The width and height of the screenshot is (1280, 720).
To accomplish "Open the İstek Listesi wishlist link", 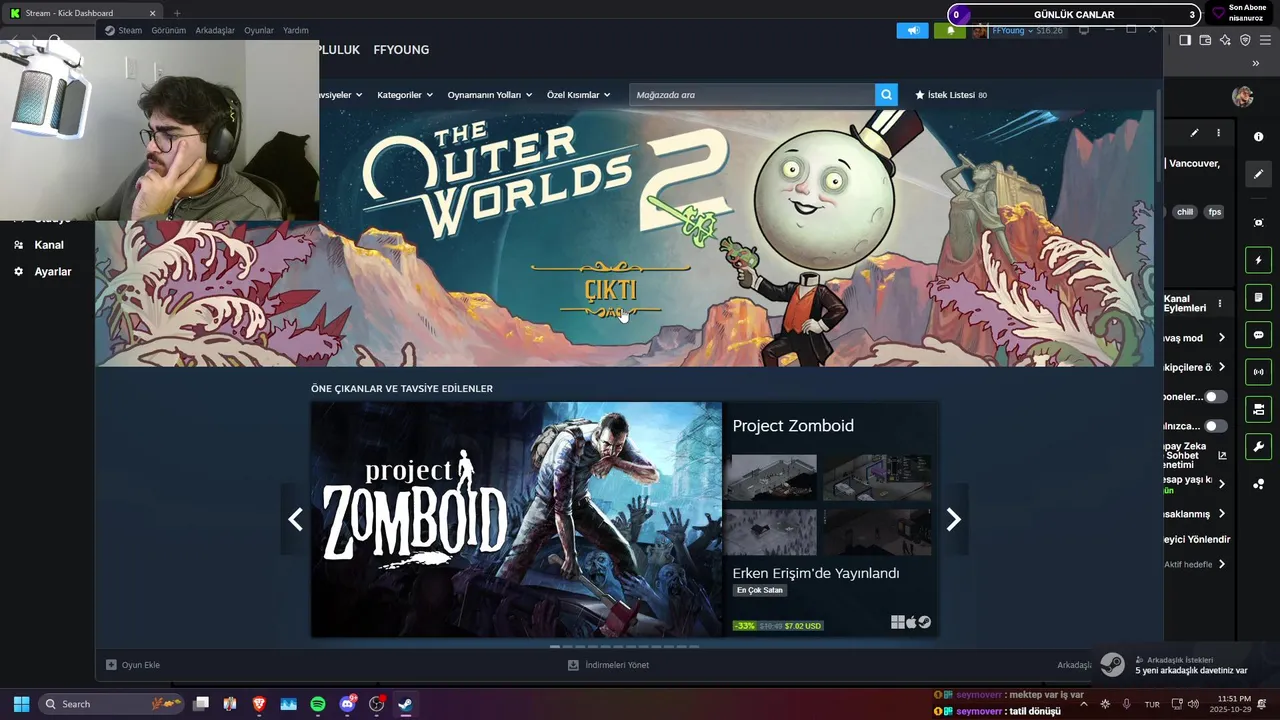I will pos(951,95).
